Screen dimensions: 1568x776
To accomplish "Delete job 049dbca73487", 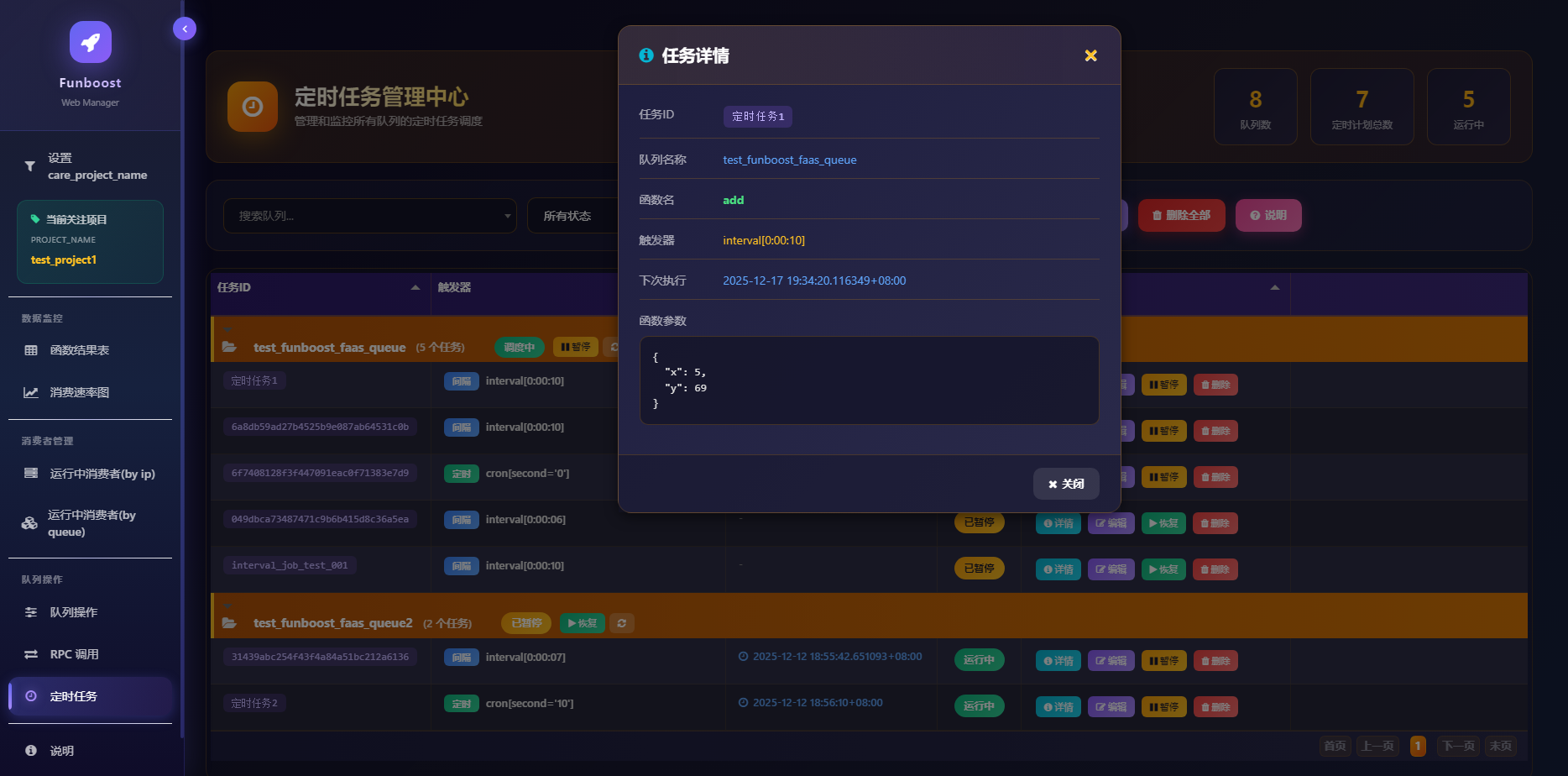I will coord(1215,523).
